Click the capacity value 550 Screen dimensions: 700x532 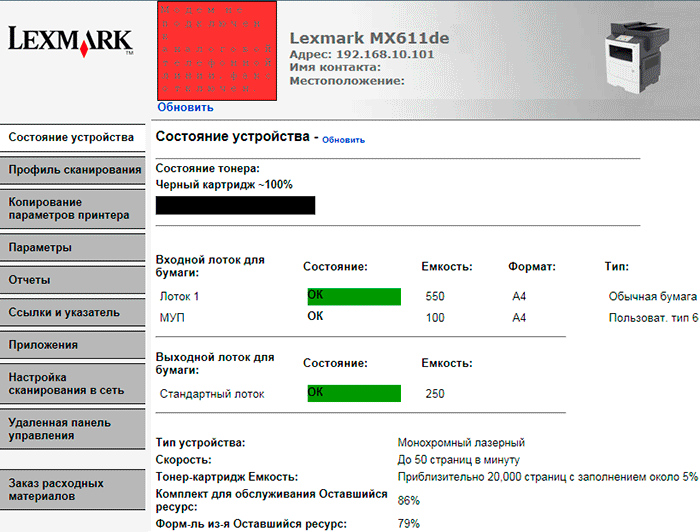(435, 296)
